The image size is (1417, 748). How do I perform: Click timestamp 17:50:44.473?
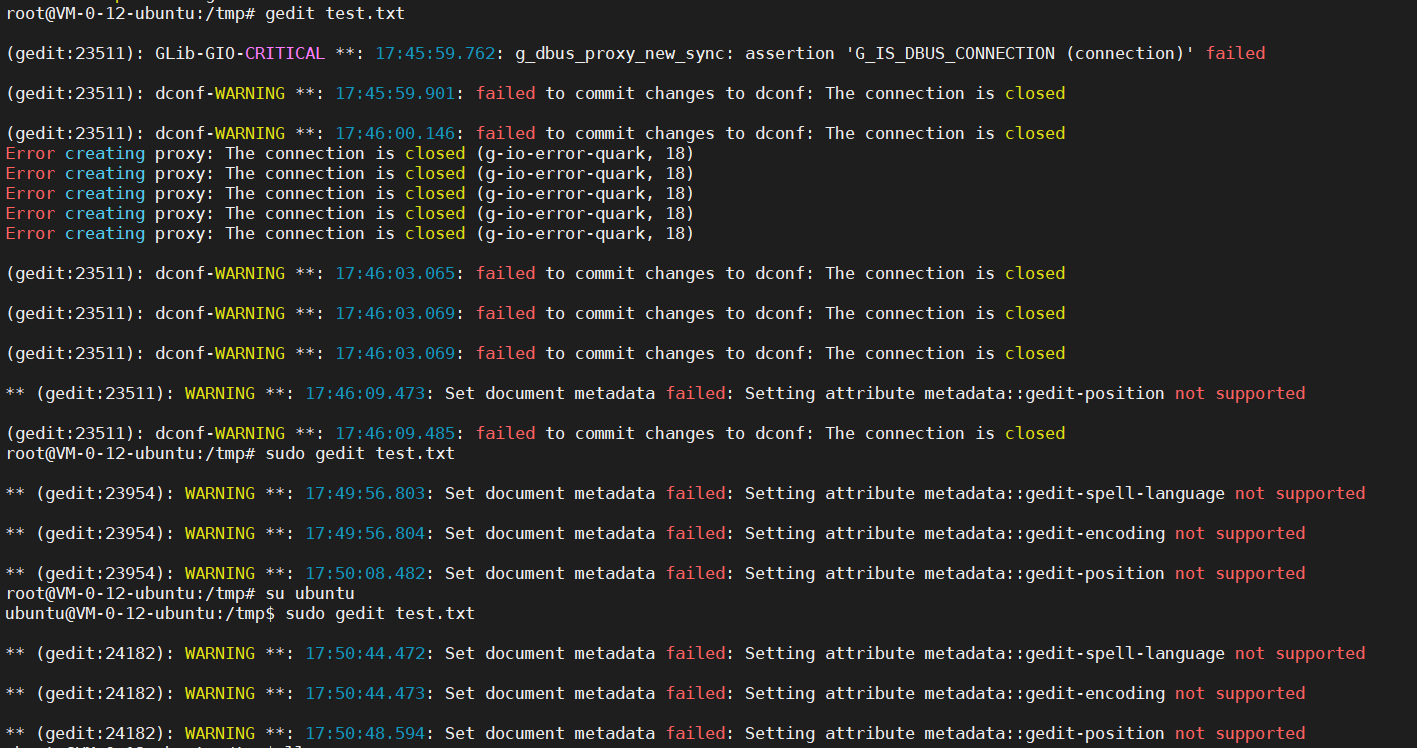click(365, 693)
